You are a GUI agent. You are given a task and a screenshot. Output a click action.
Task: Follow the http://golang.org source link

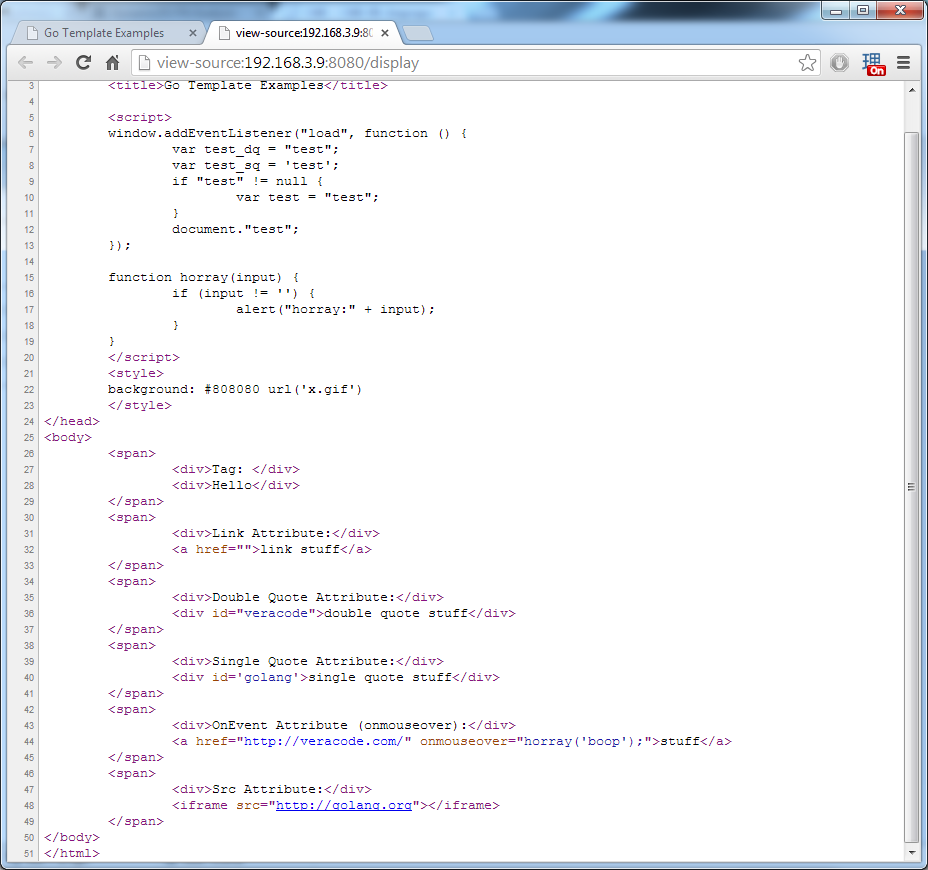tap(344, 805)
